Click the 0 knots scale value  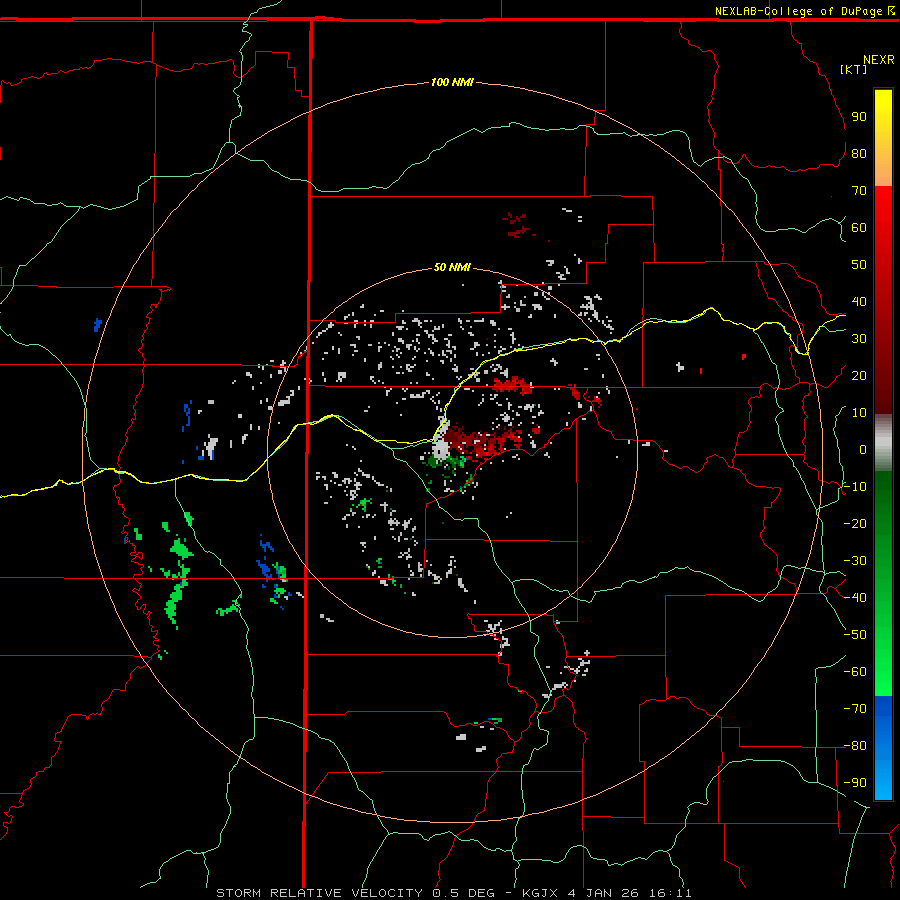tap(863, 449)
